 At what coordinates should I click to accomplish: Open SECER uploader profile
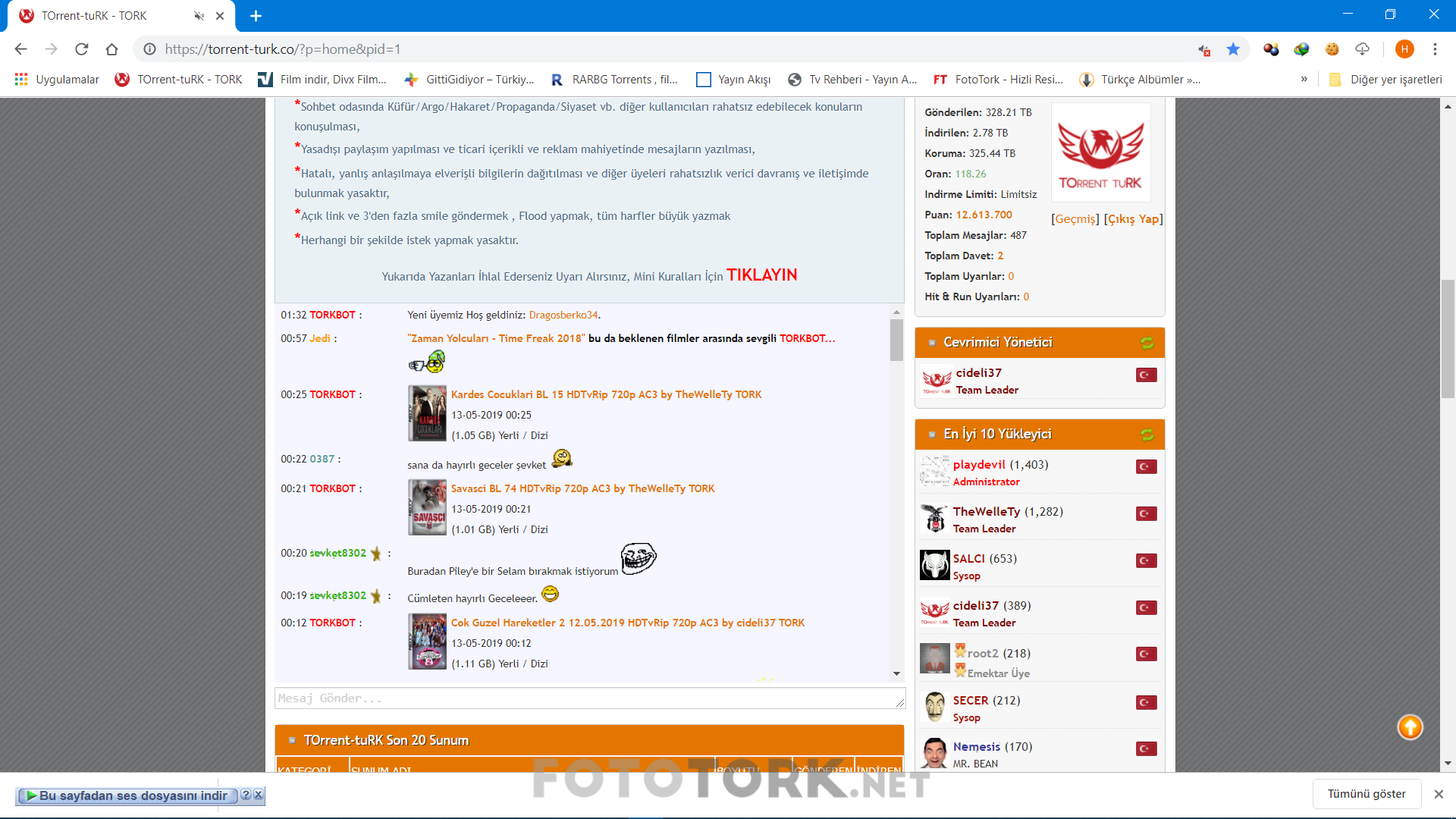click(x=971, y=701)
